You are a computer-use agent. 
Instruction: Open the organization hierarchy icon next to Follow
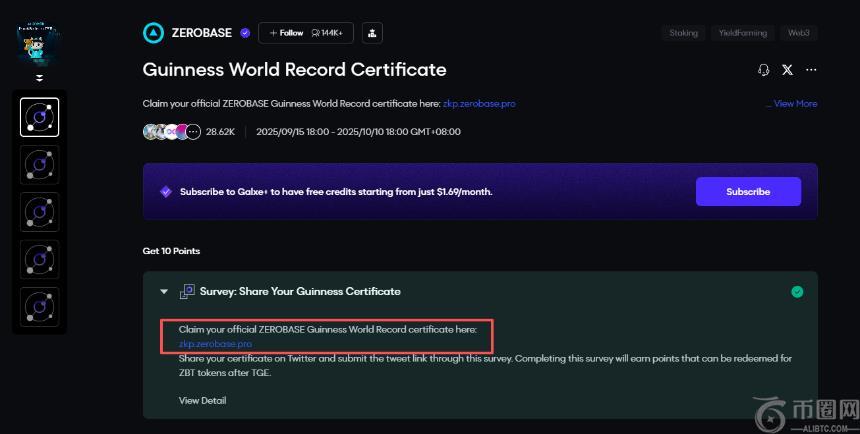pos(371,33)
